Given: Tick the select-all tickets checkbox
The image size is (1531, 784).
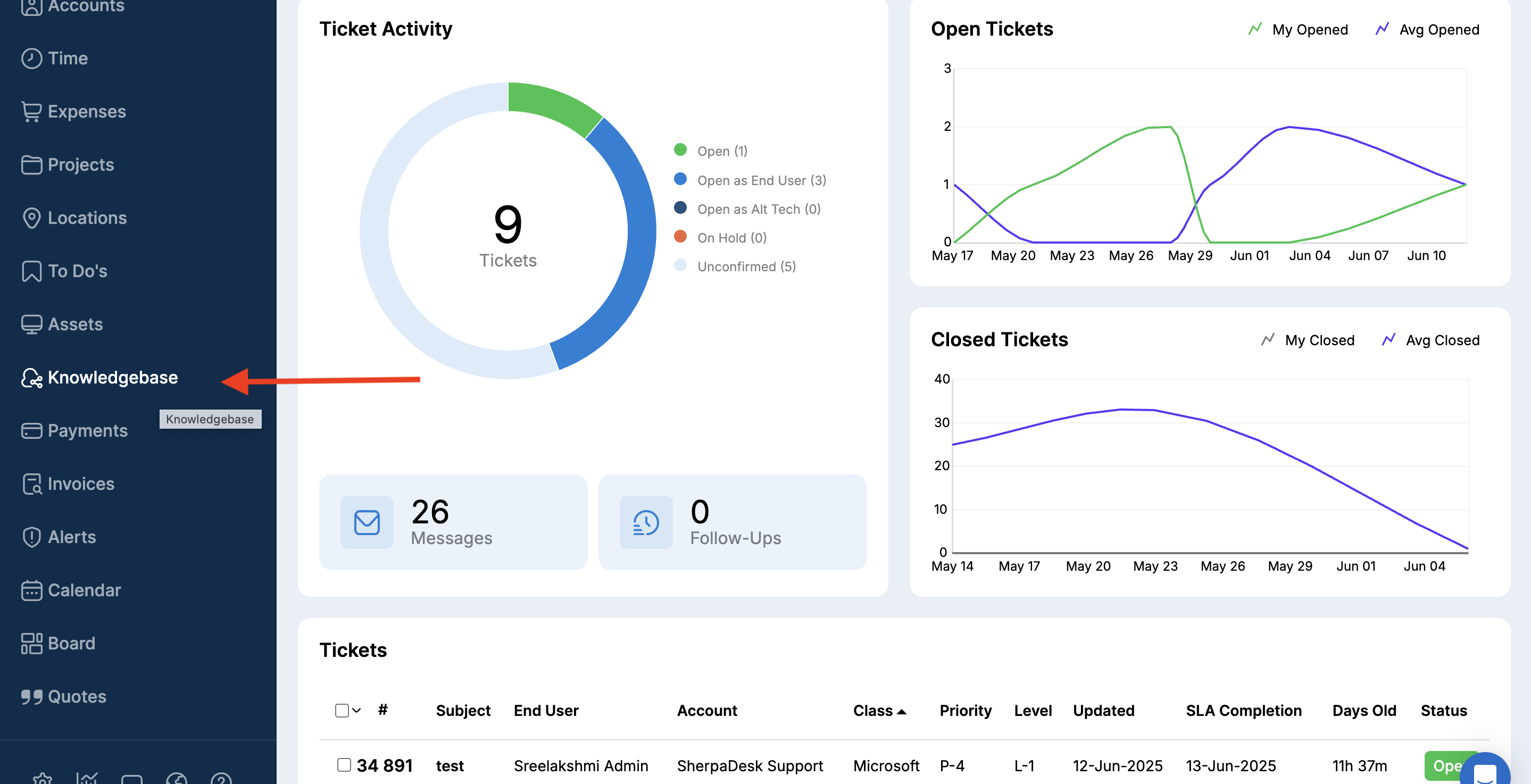Looking at the screenshot, I should tap(342, 710).
